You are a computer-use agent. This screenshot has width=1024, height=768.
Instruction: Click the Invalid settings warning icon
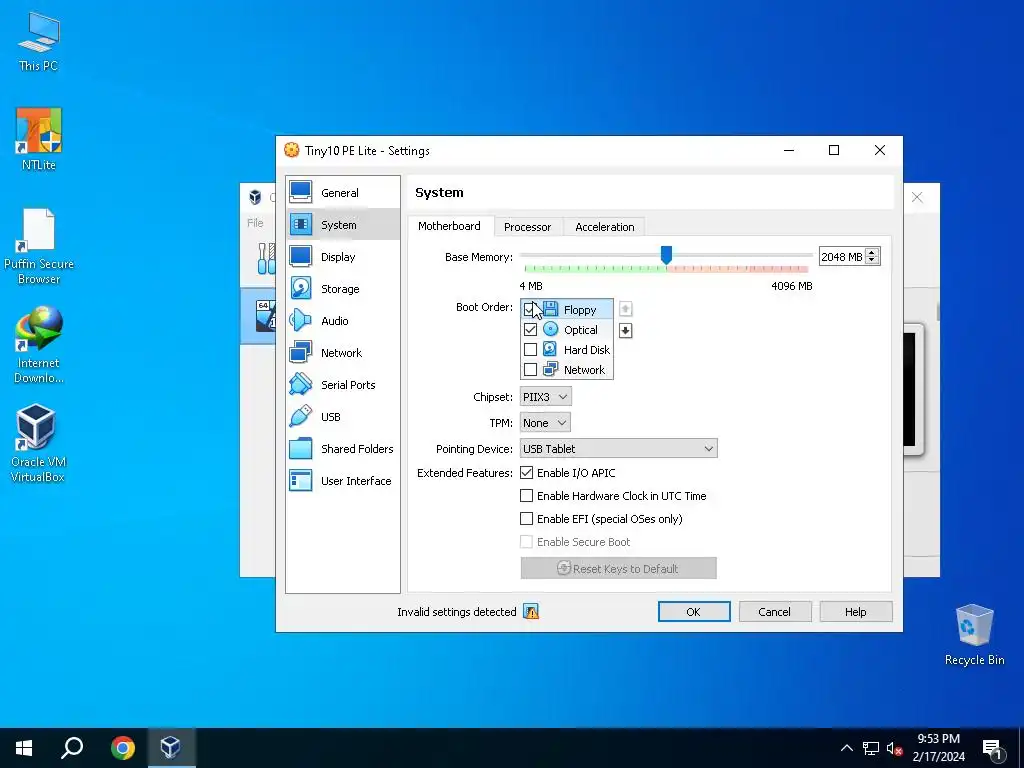(x=531, y=612)
